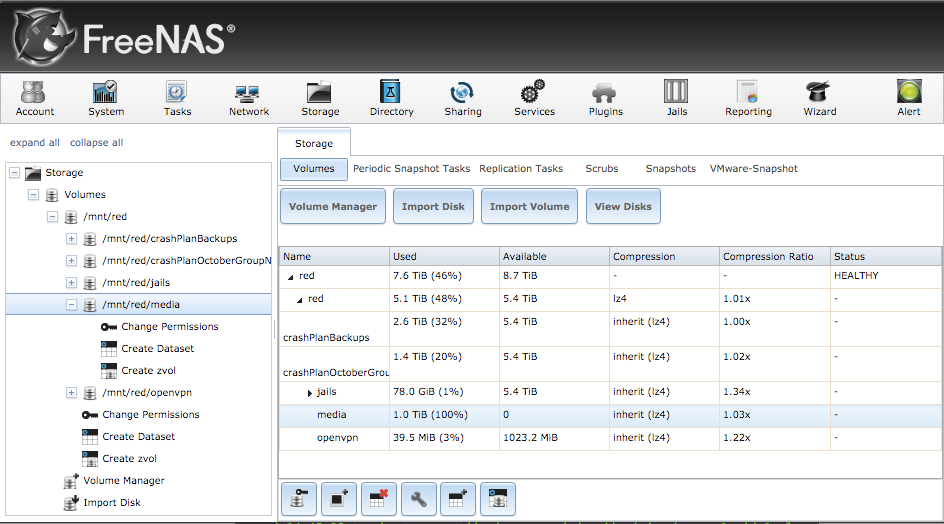
Task: Expand the /mnt/red/jails tree node
Action: coord(71,282)
